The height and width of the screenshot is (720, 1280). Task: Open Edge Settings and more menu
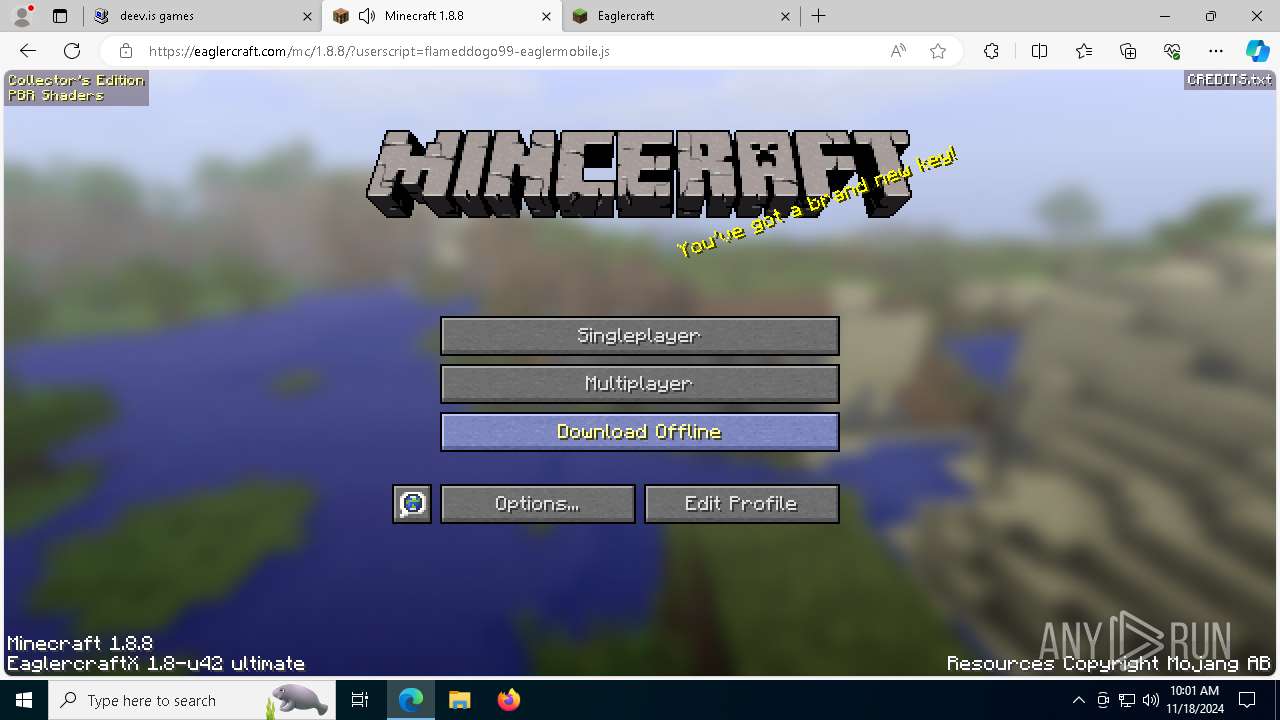1216,51
